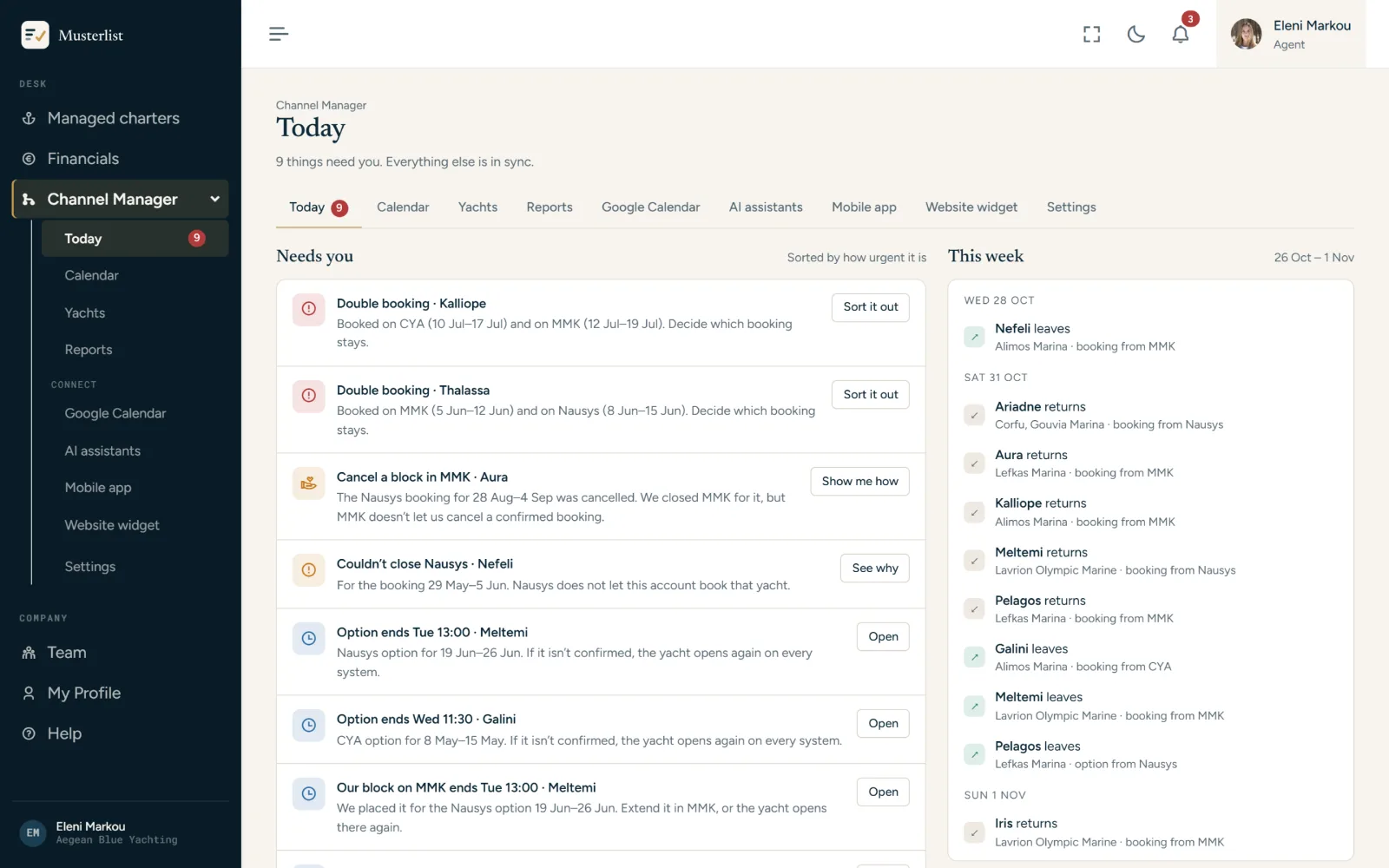
Task: Open Our block on MMK Meltemi item
Action: [883, 792]
